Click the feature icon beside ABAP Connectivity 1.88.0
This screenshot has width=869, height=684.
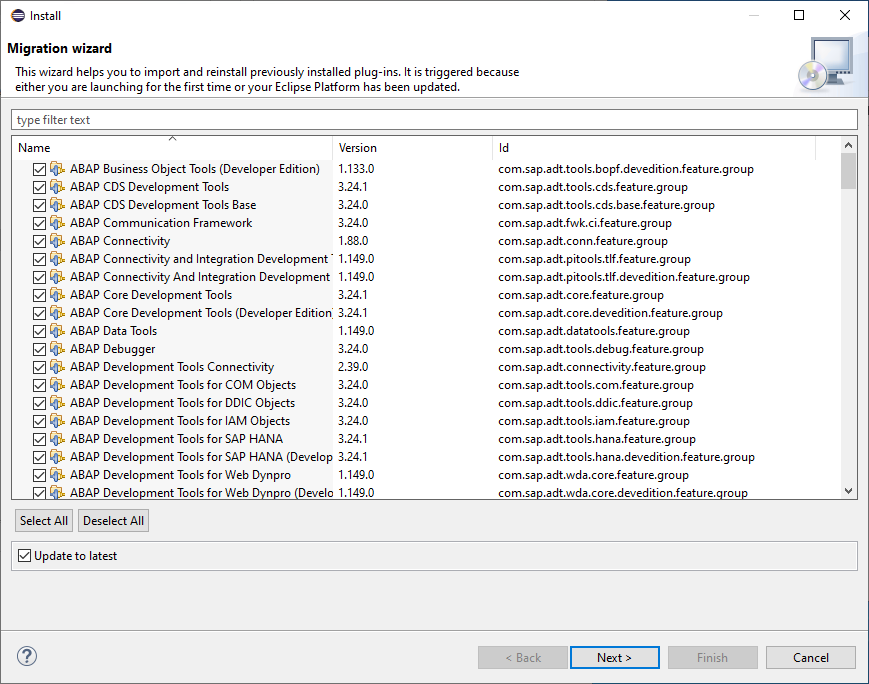(x=57, y=241)
